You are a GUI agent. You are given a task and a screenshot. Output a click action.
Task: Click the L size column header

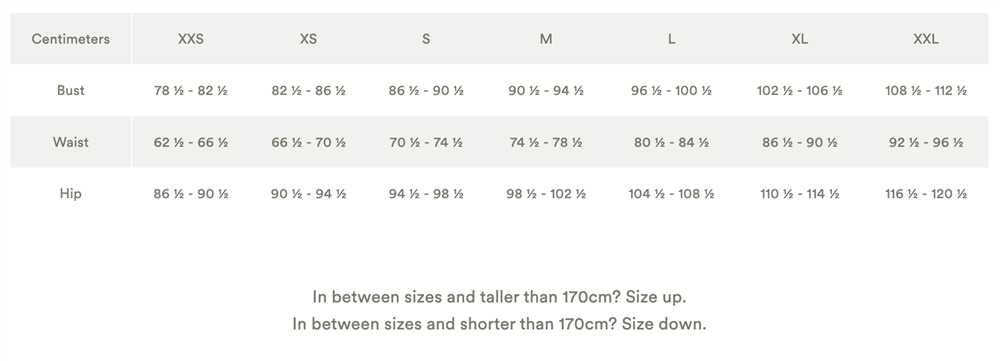tap(672, 39)
